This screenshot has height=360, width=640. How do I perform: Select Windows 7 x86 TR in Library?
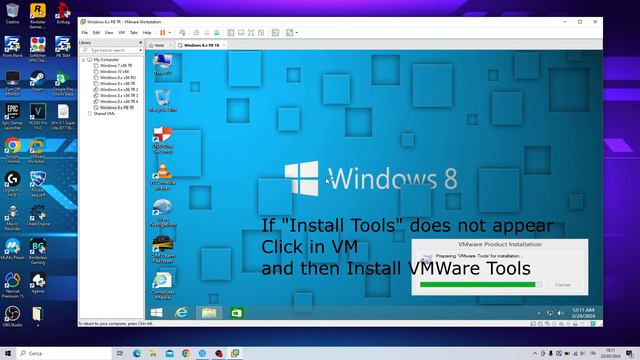(x=116, y=66)
